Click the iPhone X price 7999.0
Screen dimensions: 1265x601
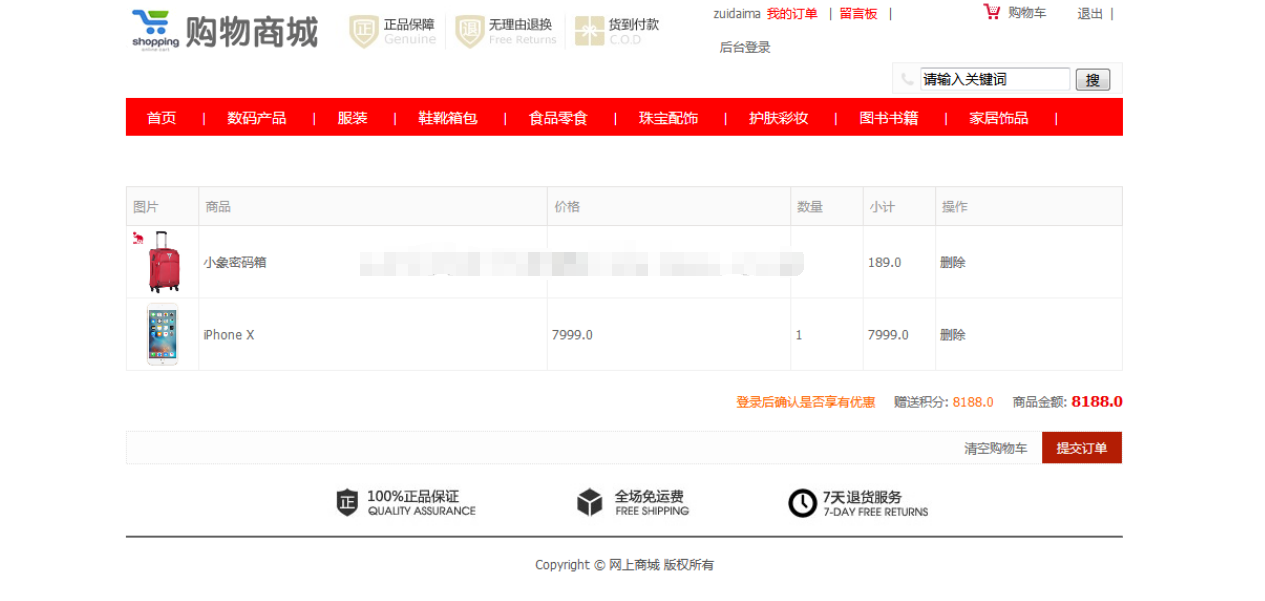coord(572,335)
